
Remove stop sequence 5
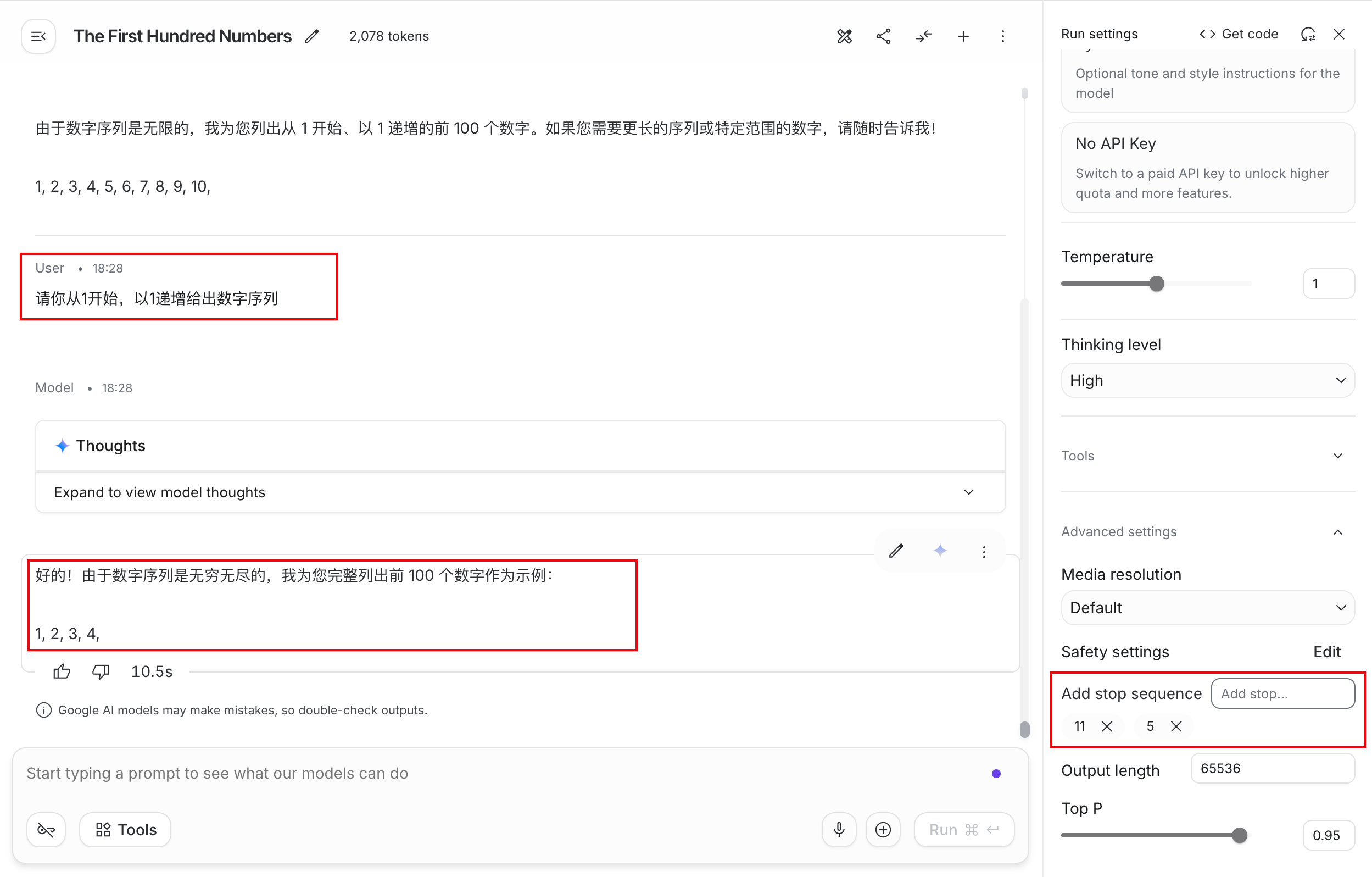[1176, 726]
